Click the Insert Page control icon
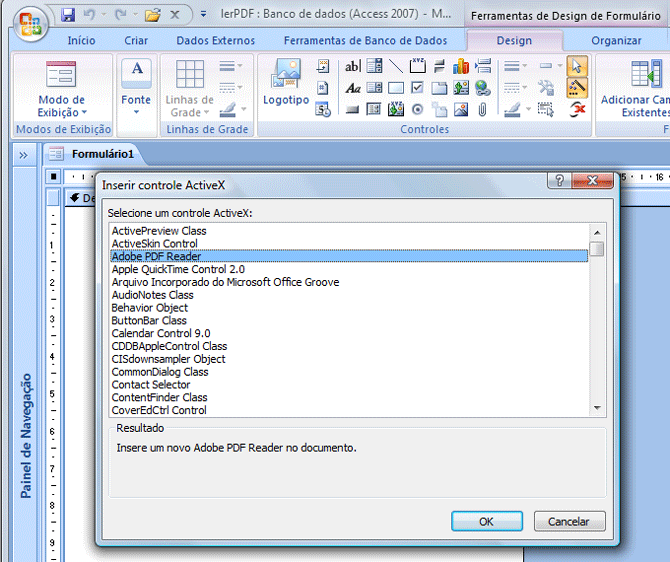Screen dimensions: 670x562 (439, 109)
